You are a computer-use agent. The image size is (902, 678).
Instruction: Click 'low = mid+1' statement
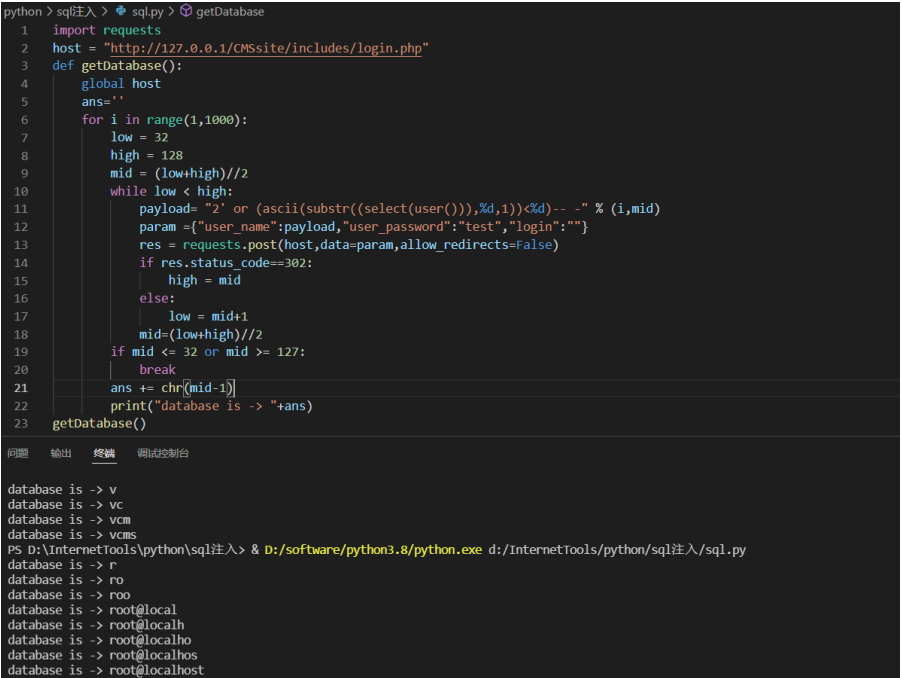208,316
